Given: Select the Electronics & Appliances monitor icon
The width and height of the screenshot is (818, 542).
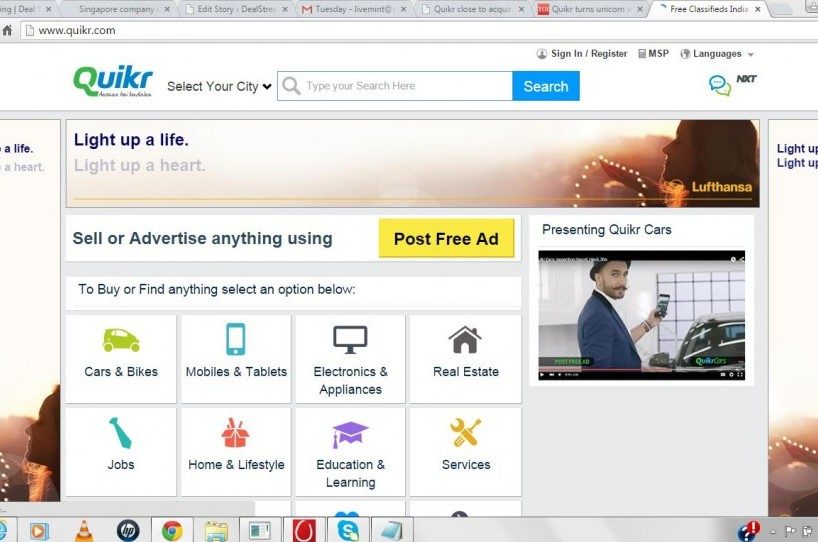Looking at the screenshot, I should tap(350, 340).
